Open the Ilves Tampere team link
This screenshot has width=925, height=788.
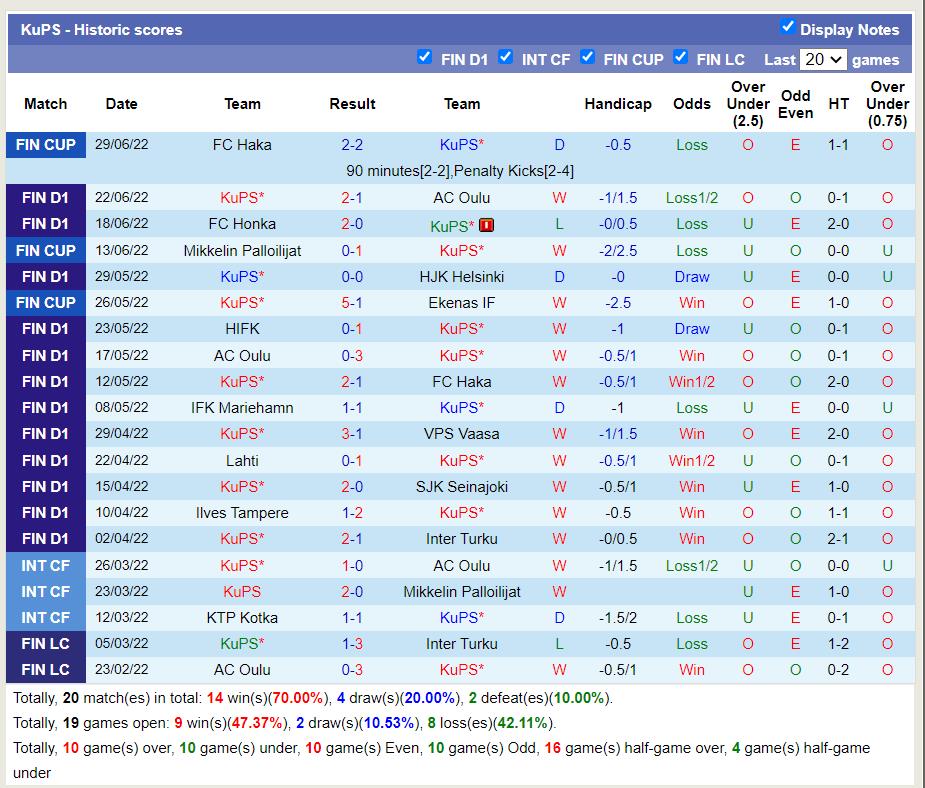(242, 513)
